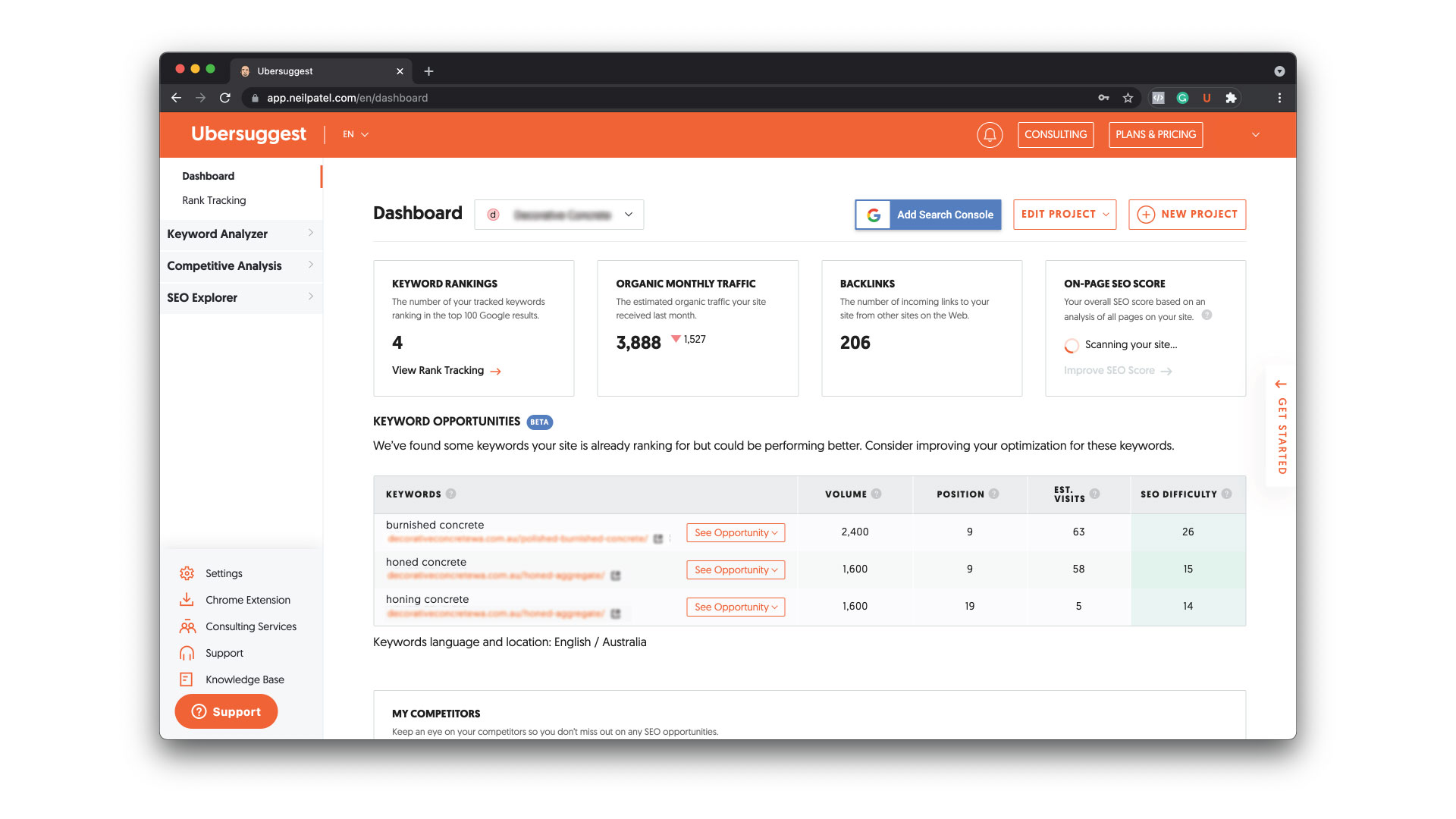This screenshot has width=1456, height=819.
Task: Open the Get Started side panel tab
Action: coord(1281,426)
